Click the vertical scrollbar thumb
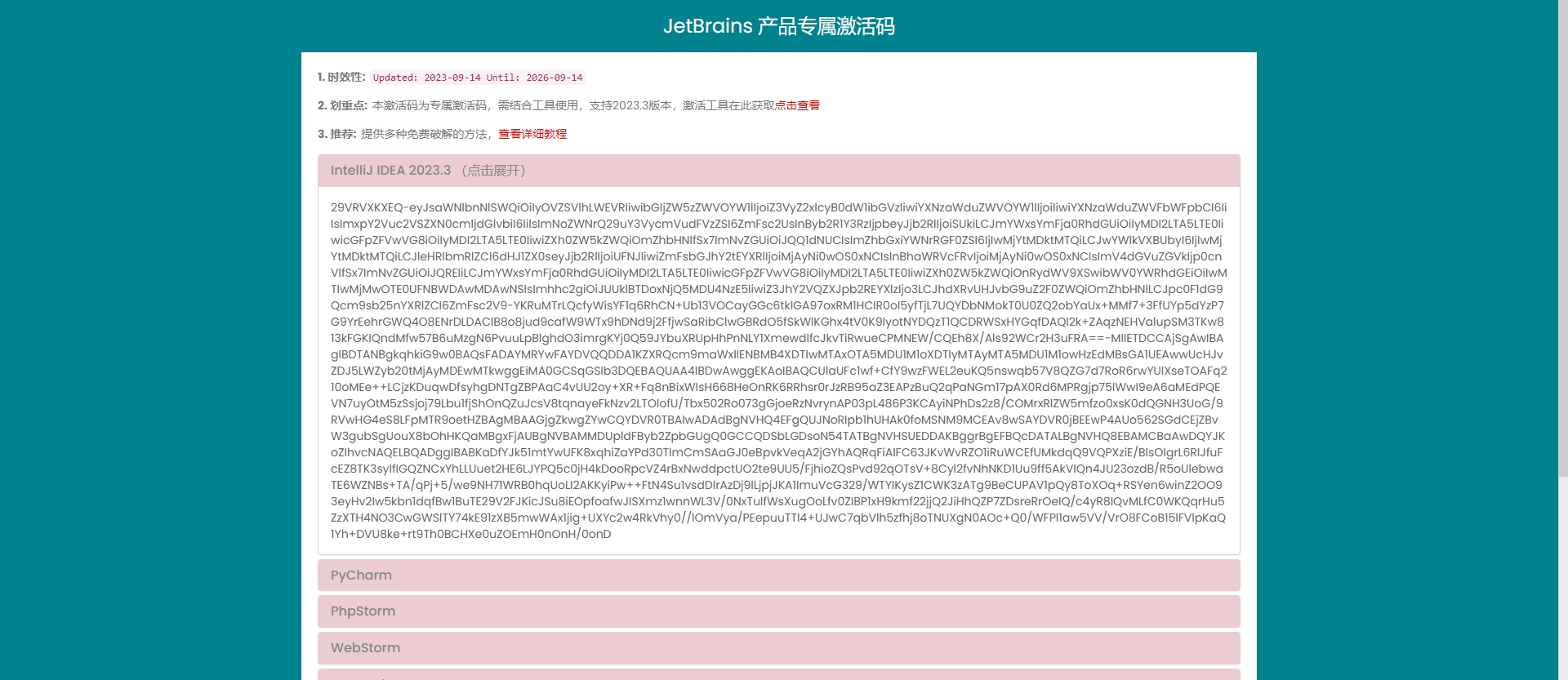The width and height of the screenshot is (1568, 680). coord(1562,237)
